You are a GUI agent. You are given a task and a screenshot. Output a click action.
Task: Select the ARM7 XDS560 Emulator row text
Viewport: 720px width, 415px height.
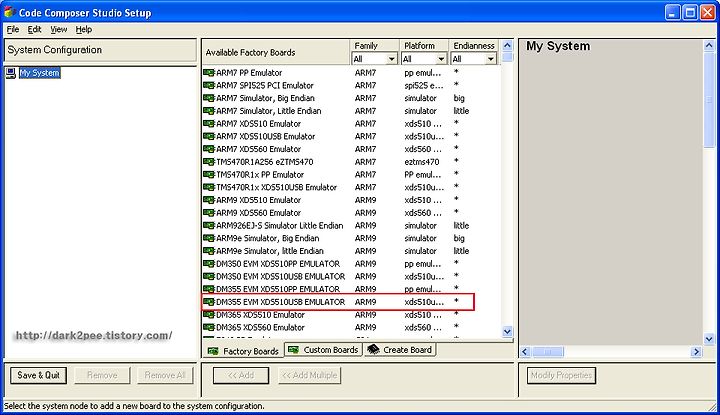[259, 149]
